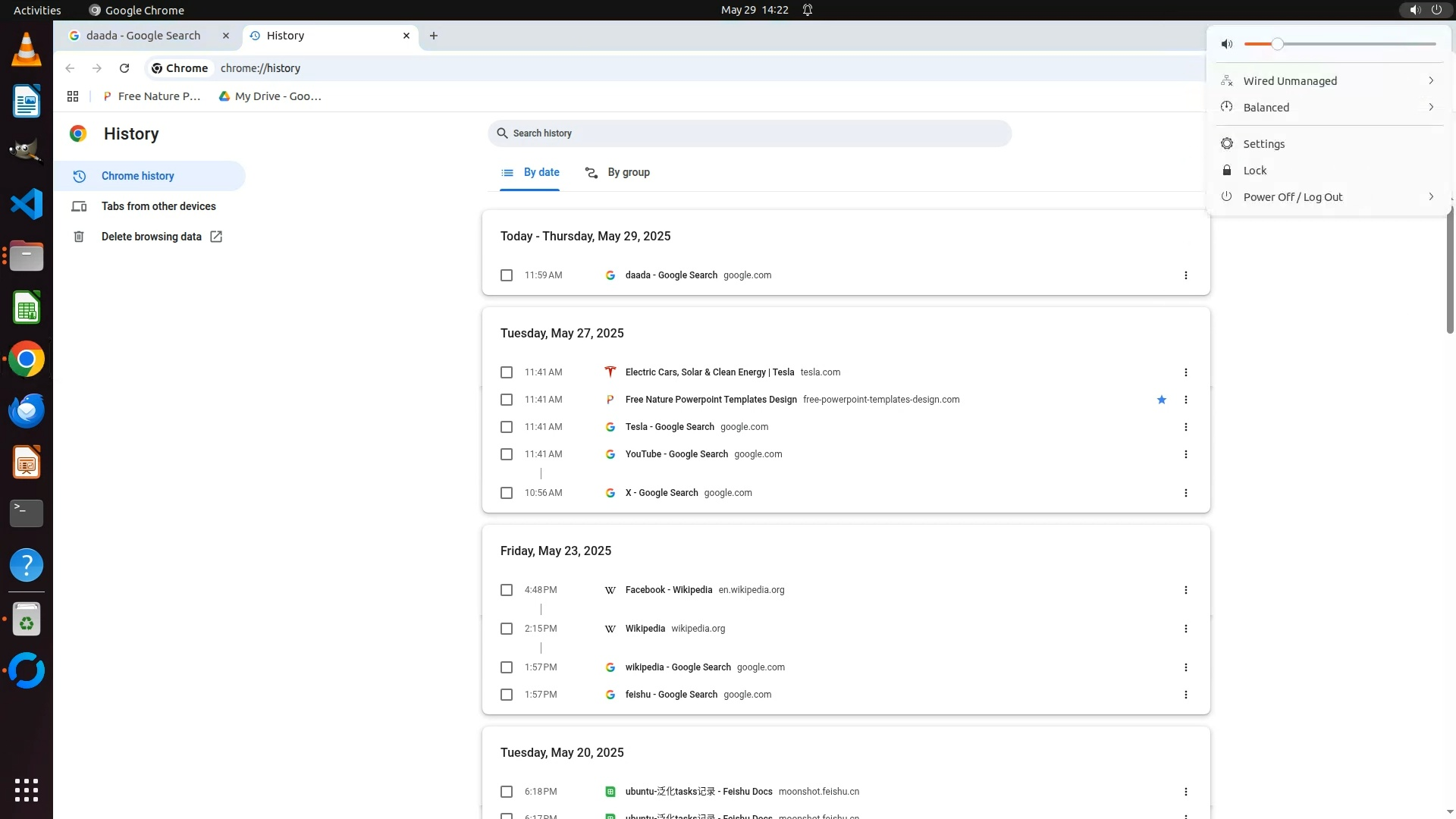Switch to daada - Google Search browser tab
This screenshot has width=1456, height=819.
pos(144,36)
